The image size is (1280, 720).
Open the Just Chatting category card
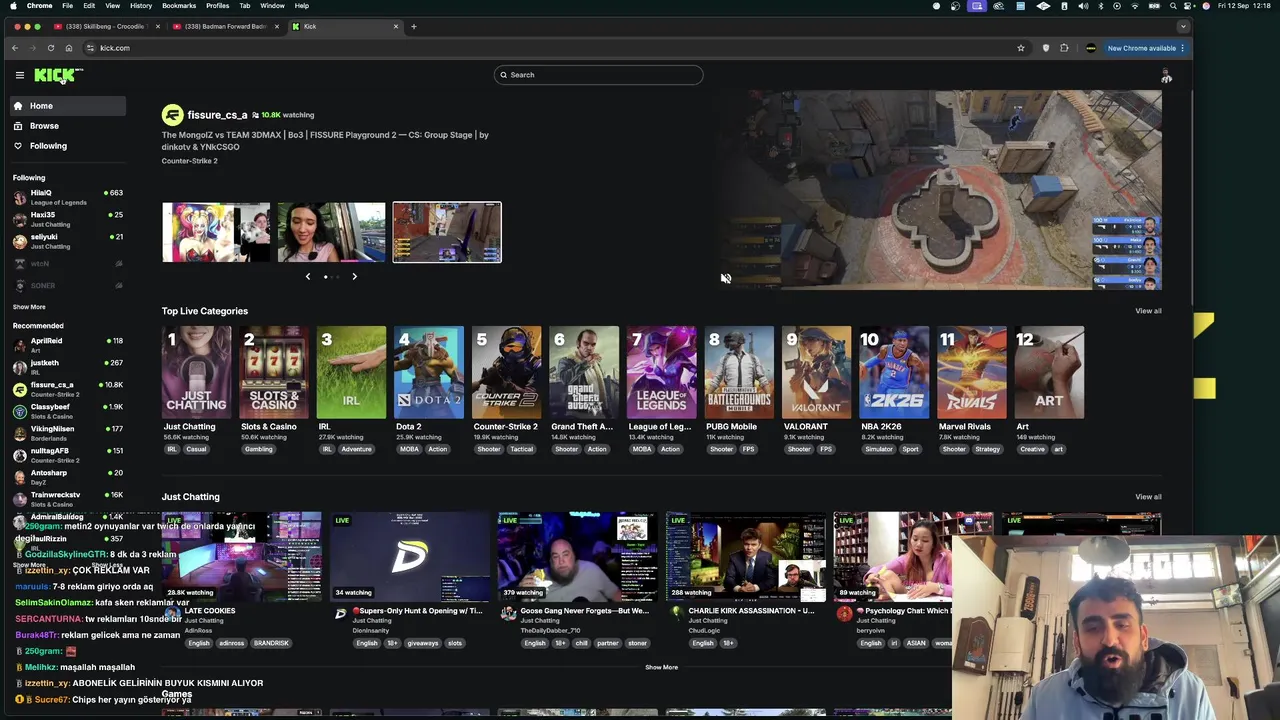[x=196, y=372]
